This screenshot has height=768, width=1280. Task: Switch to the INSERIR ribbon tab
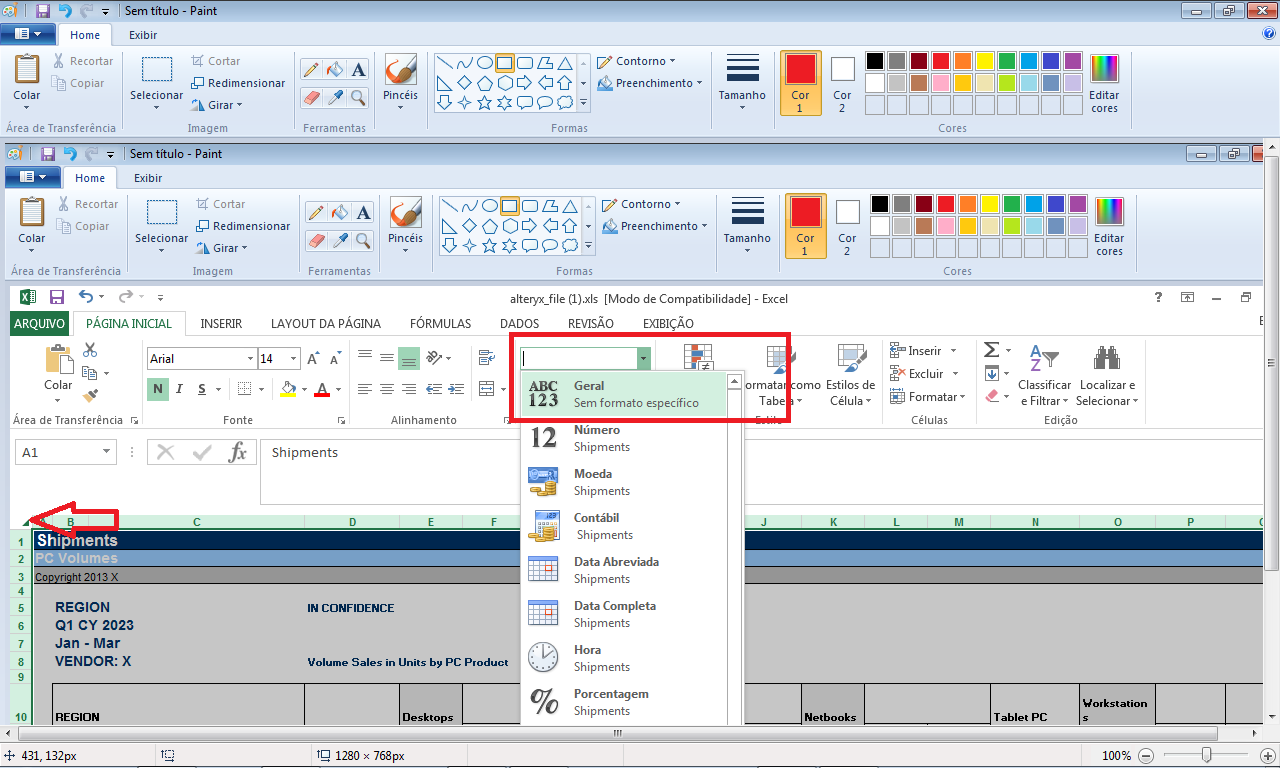point(221,323)
